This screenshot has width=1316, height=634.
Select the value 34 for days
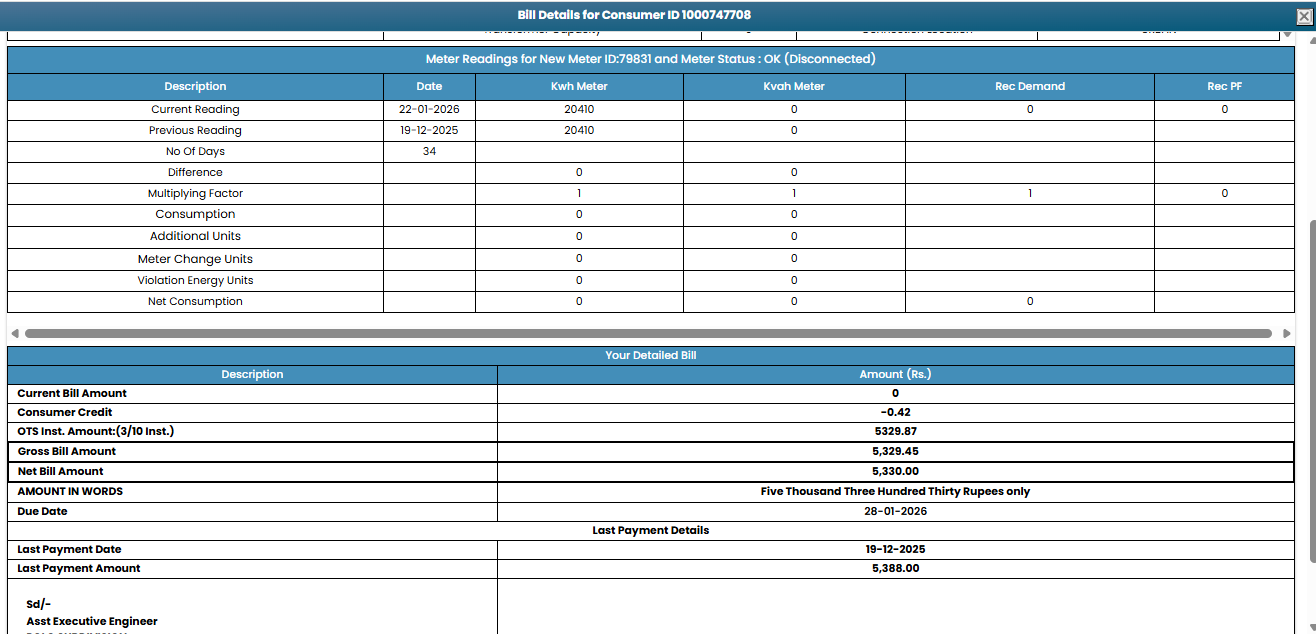[x=429, y=151]
